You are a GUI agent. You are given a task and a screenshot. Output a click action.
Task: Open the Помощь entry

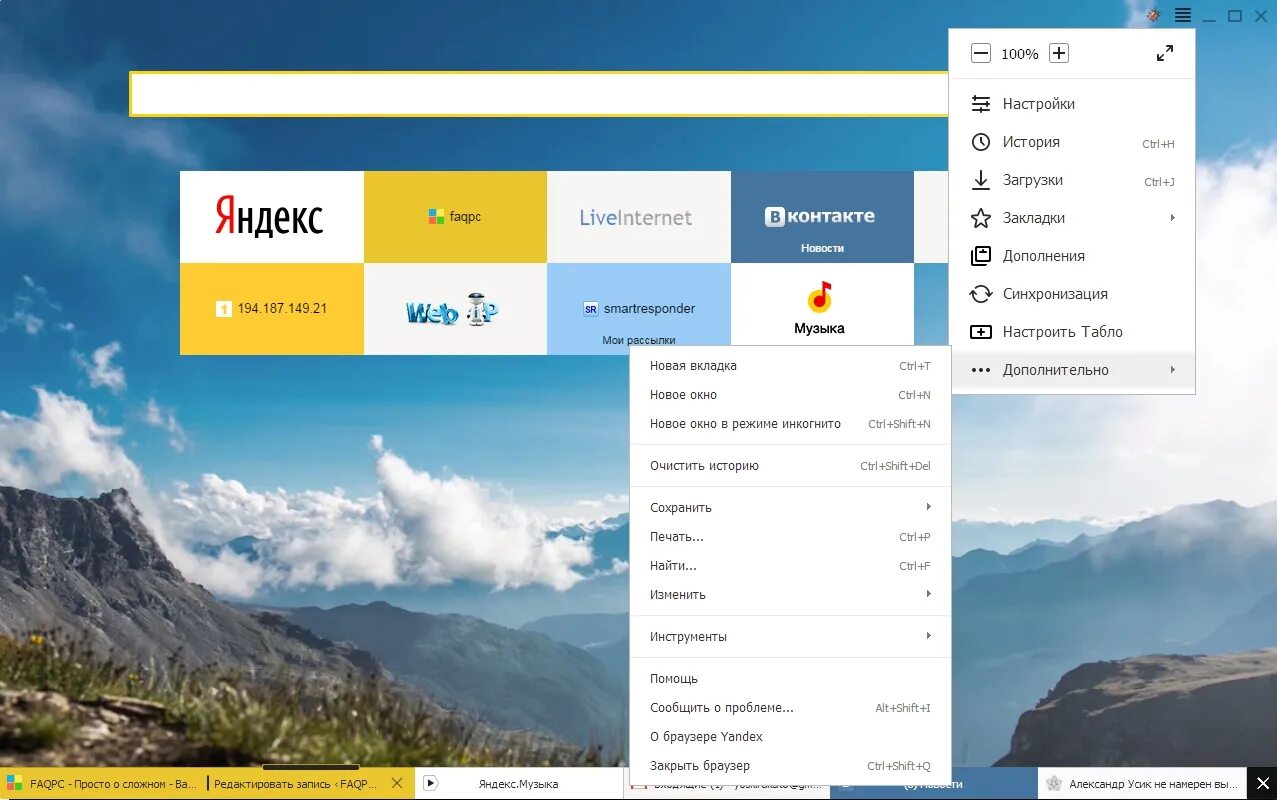tap(790, 679)
